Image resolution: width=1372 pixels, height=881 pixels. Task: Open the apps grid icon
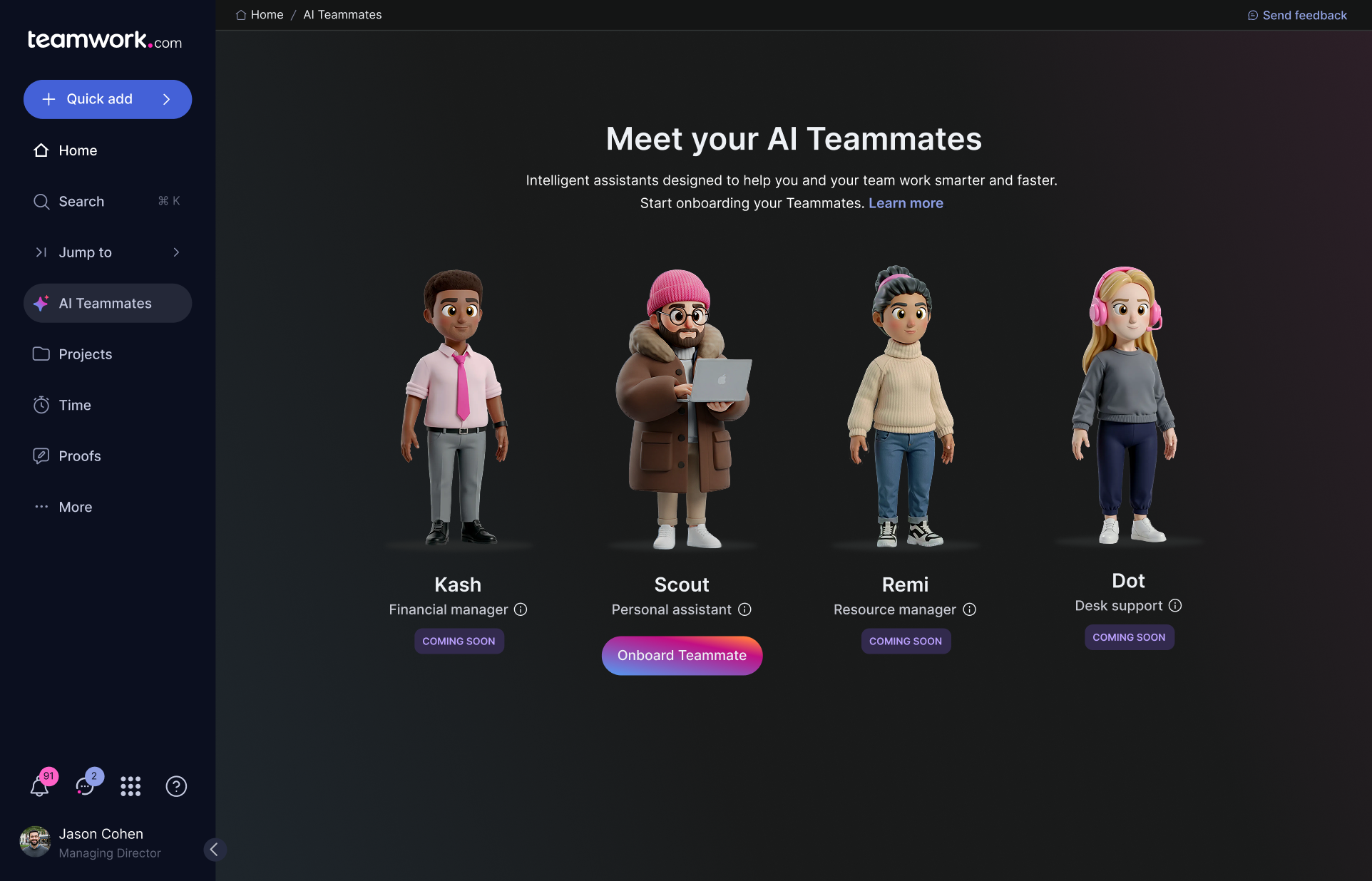click(130, 786)
